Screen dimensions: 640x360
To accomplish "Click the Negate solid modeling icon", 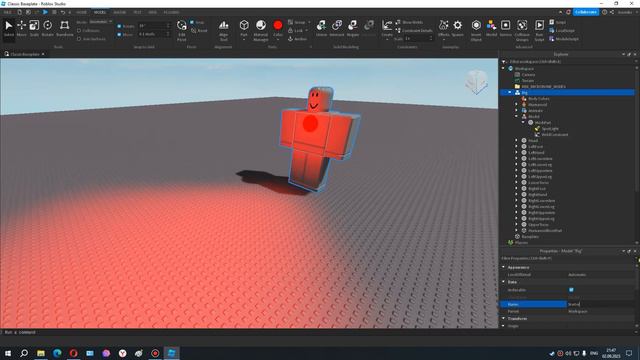I will (353, 28).
